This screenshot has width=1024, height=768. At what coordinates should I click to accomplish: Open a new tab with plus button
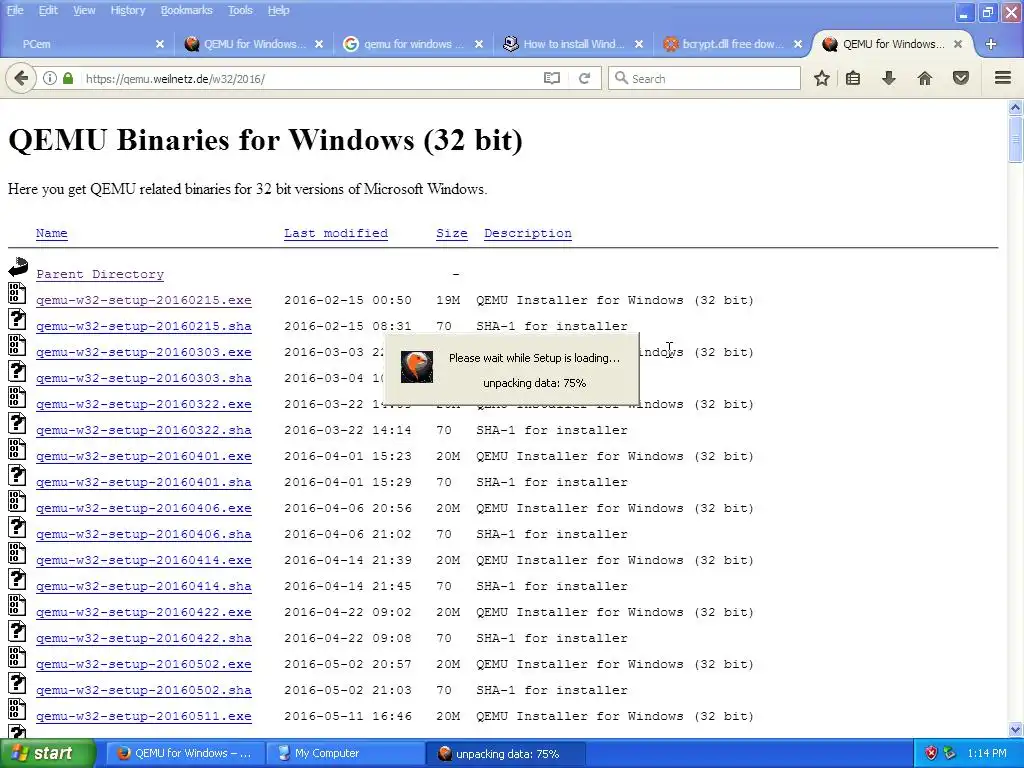pyautogui.click(x=991, y=44)
